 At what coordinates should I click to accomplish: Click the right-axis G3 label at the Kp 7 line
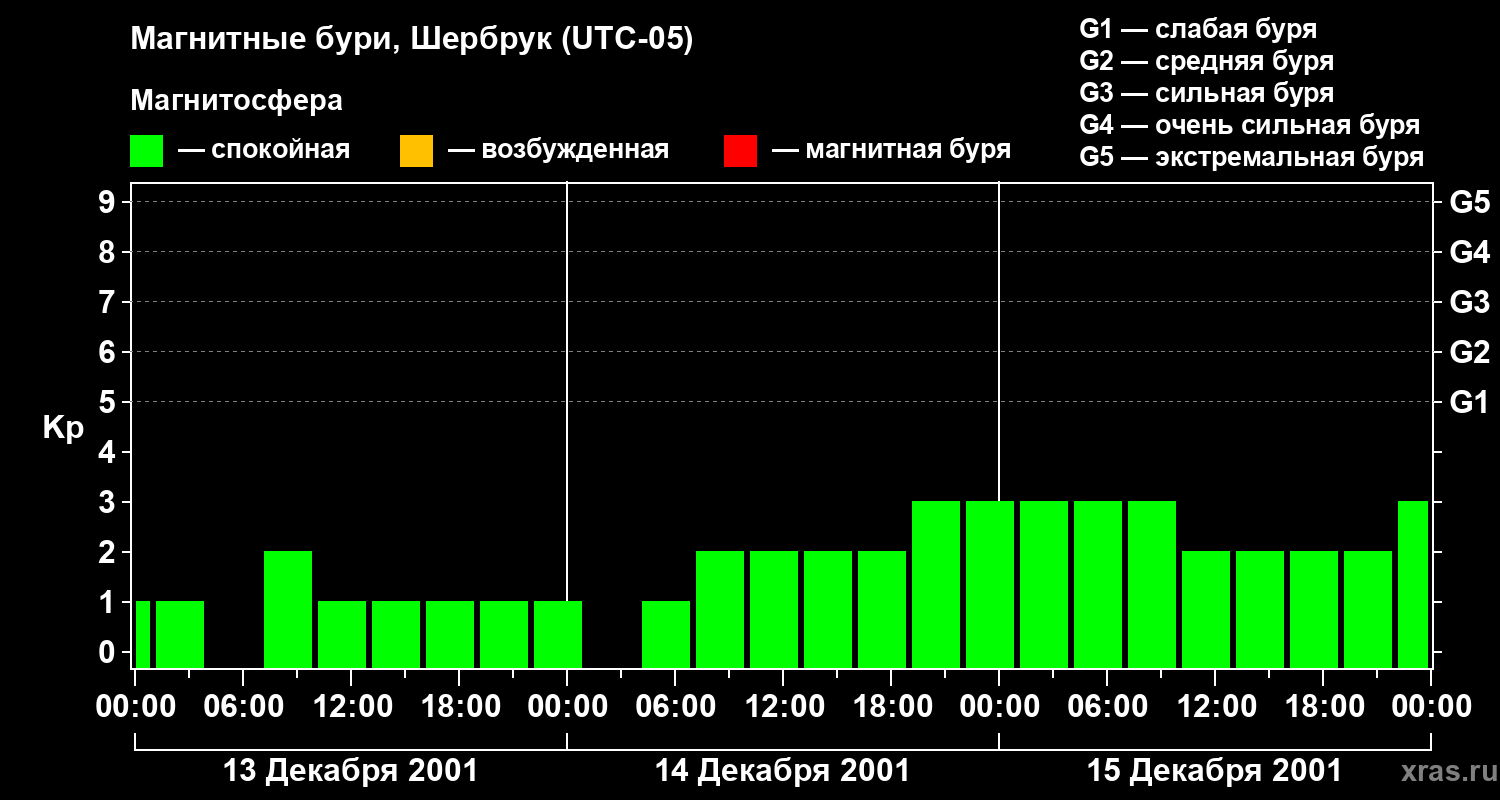[x=1470, y=302]
